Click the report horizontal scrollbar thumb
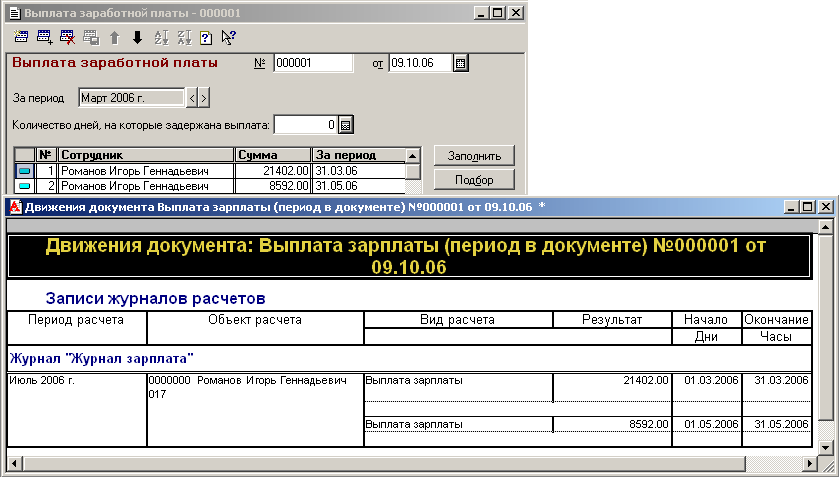This screenshot has height=477, width=839. click(x=384, y=464)
